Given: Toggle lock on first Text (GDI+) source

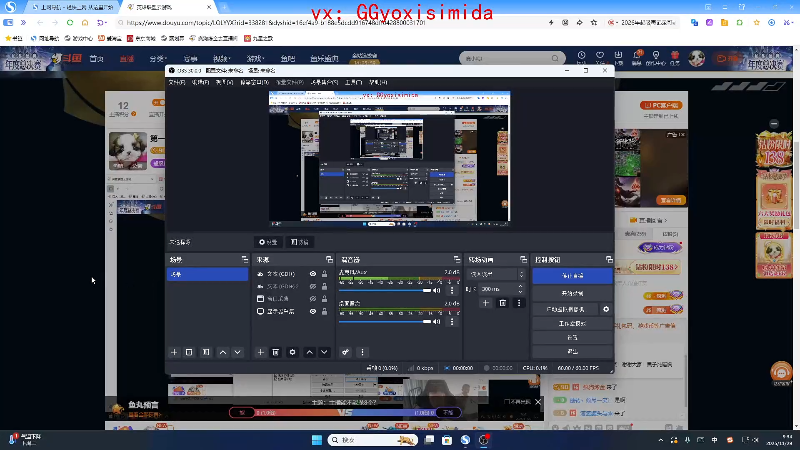Looking at the screenshot, I should (x=324, y=274).
